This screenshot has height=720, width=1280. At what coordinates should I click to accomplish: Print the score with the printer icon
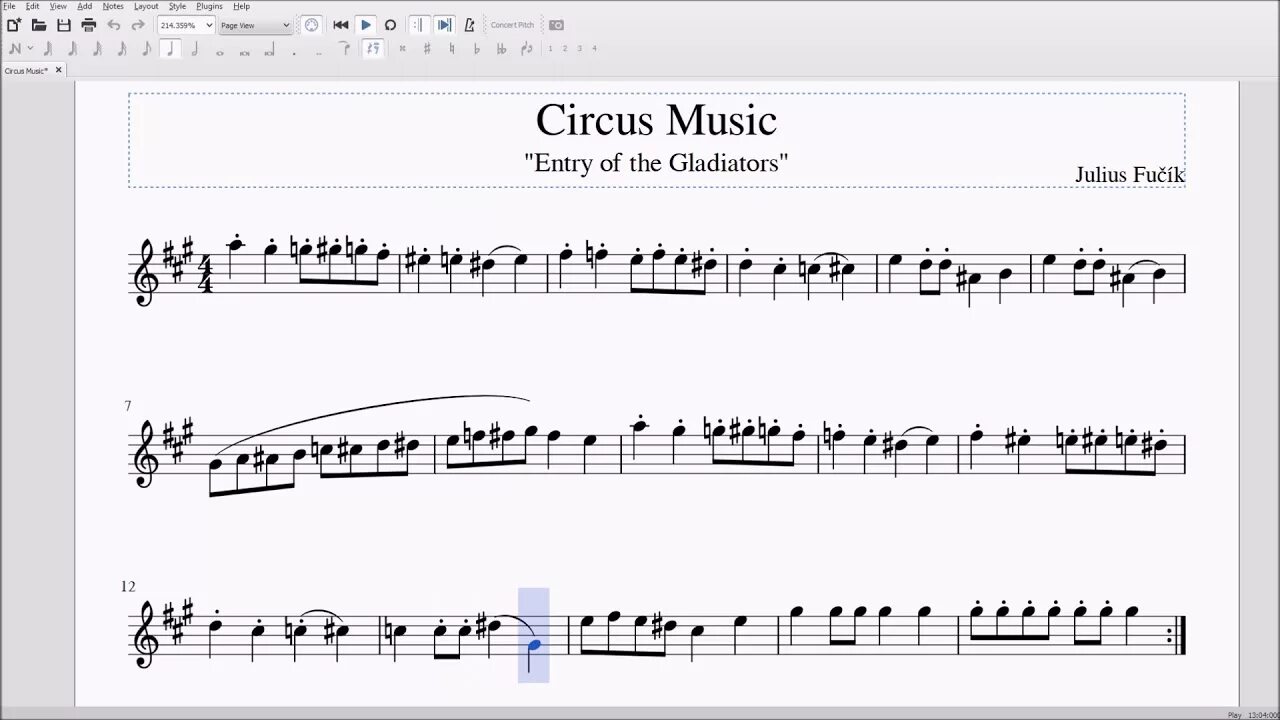[x=88, y=25]
